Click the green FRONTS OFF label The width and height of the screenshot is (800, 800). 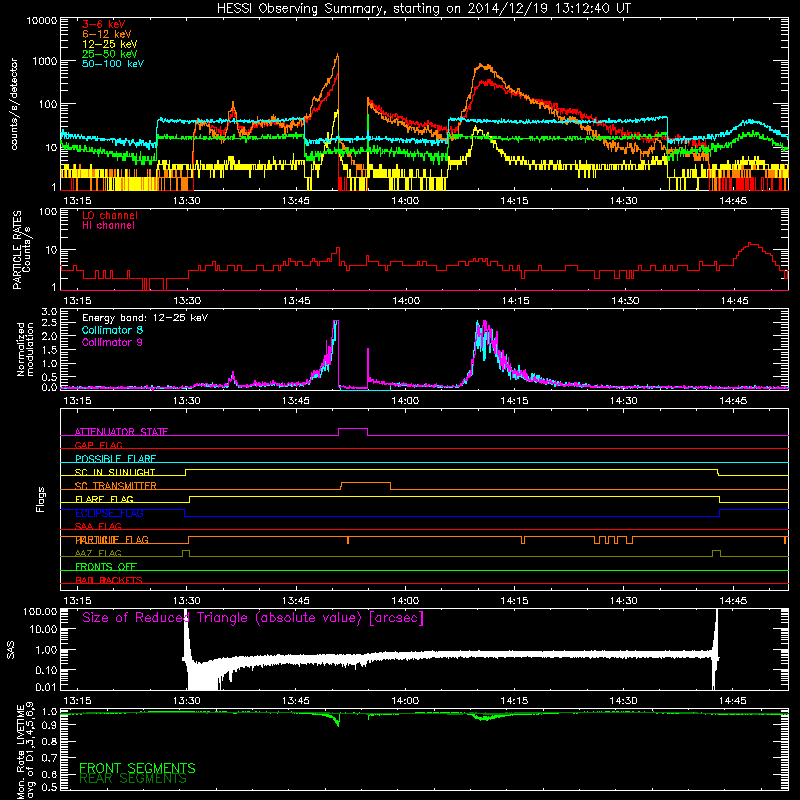tap(106, 566)
